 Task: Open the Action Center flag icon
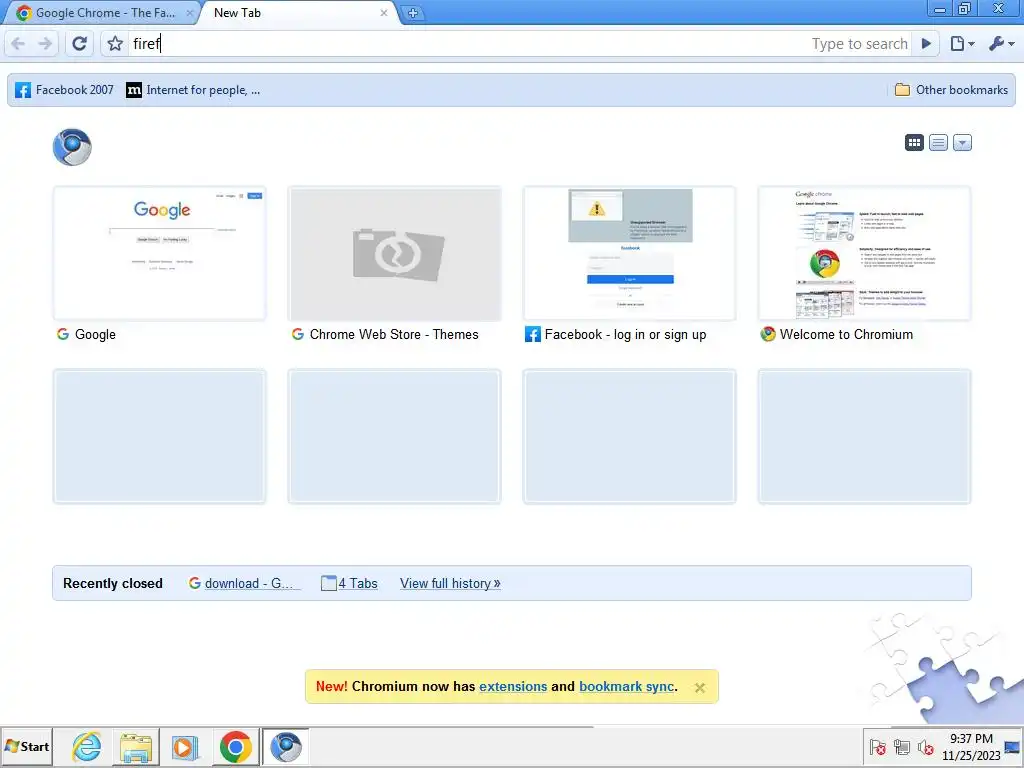[878, 747]
